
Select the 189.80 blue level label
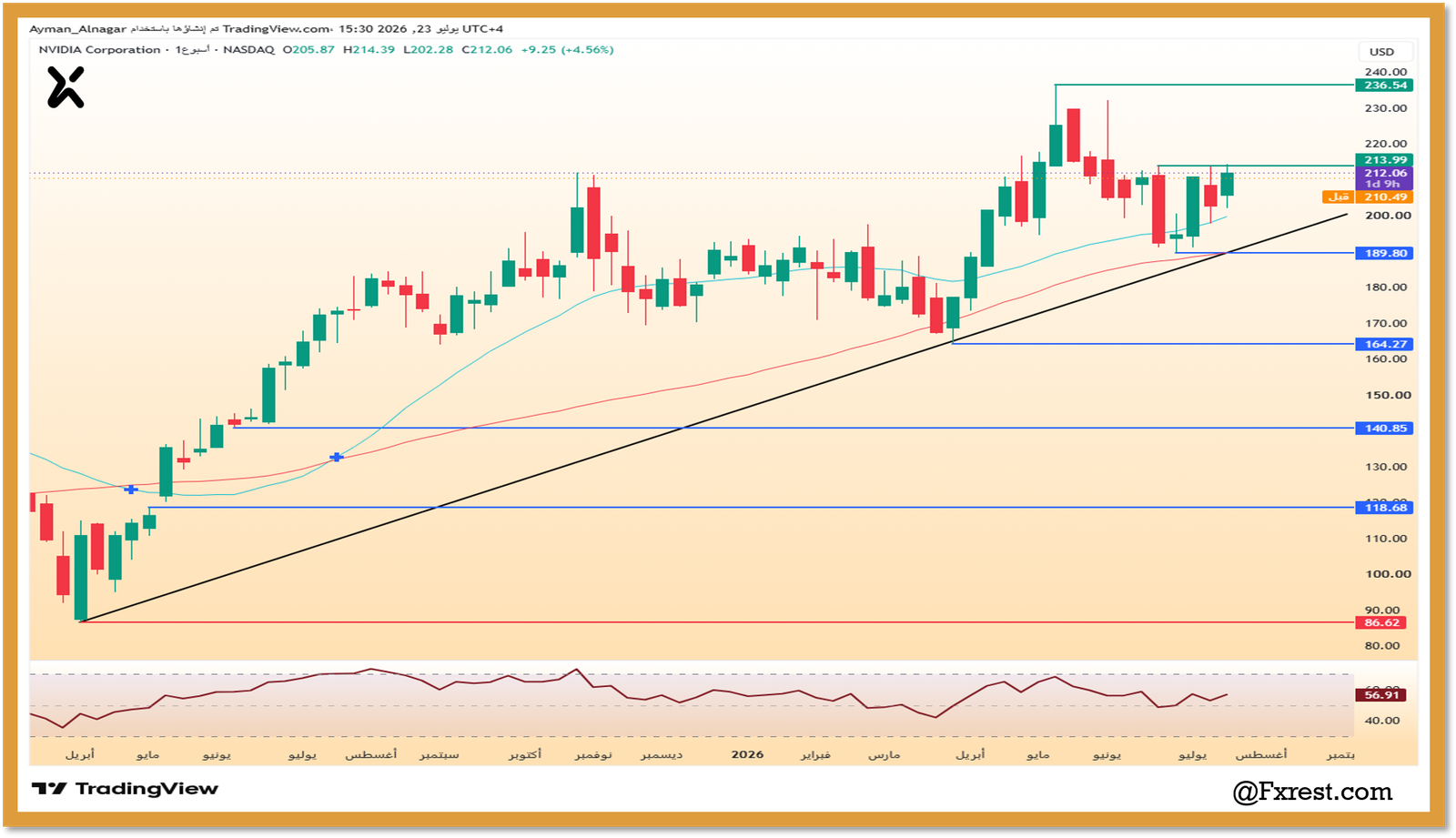pos(1385,253)
